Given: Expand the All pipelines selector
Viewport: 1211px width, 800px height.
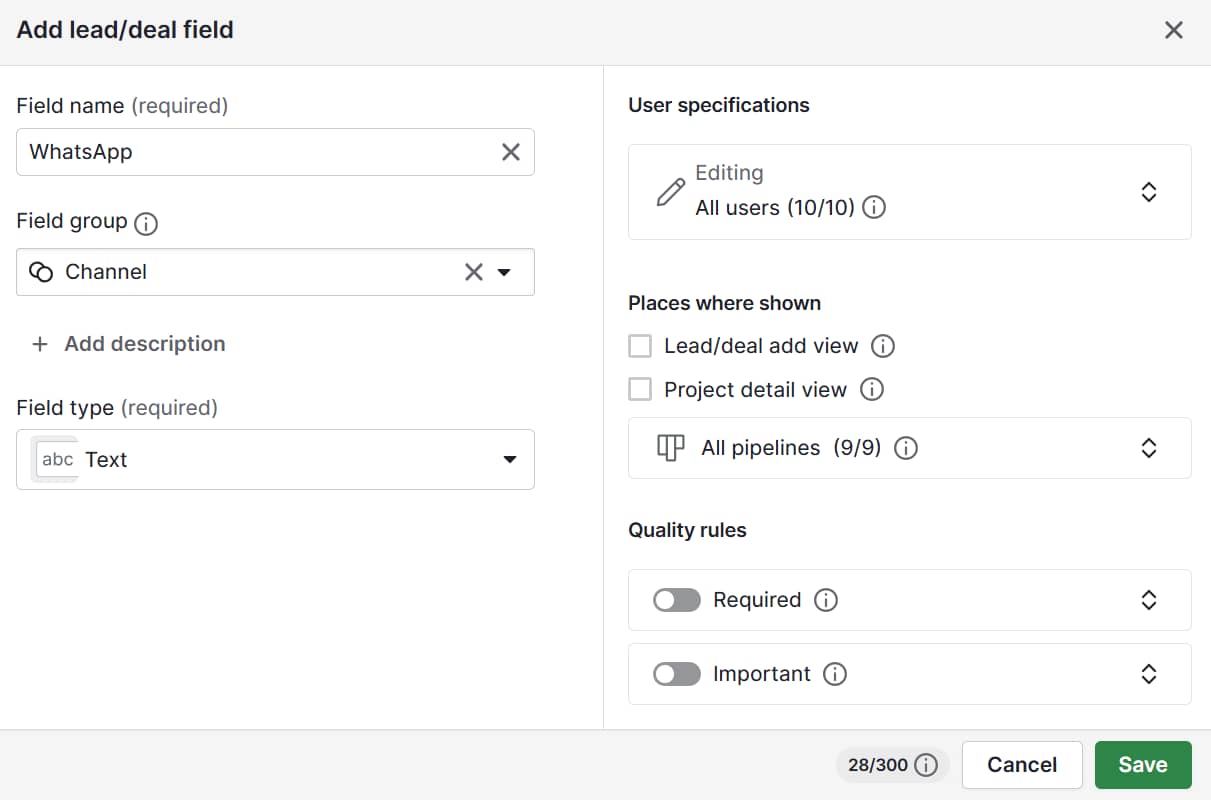Looking at the screenshot, I should (x=1148, y=448).
